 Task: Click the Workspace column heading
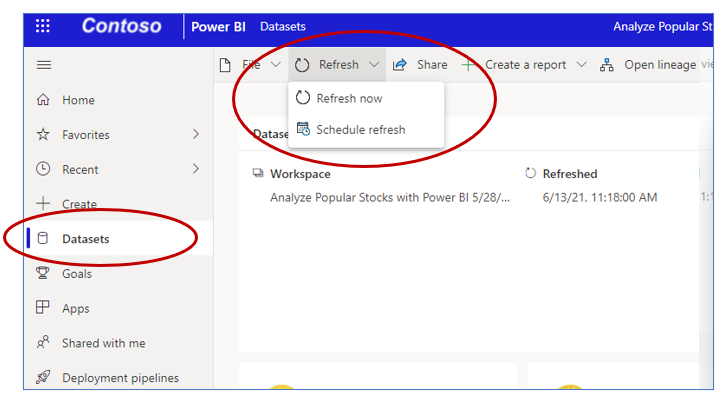(300, 174)
